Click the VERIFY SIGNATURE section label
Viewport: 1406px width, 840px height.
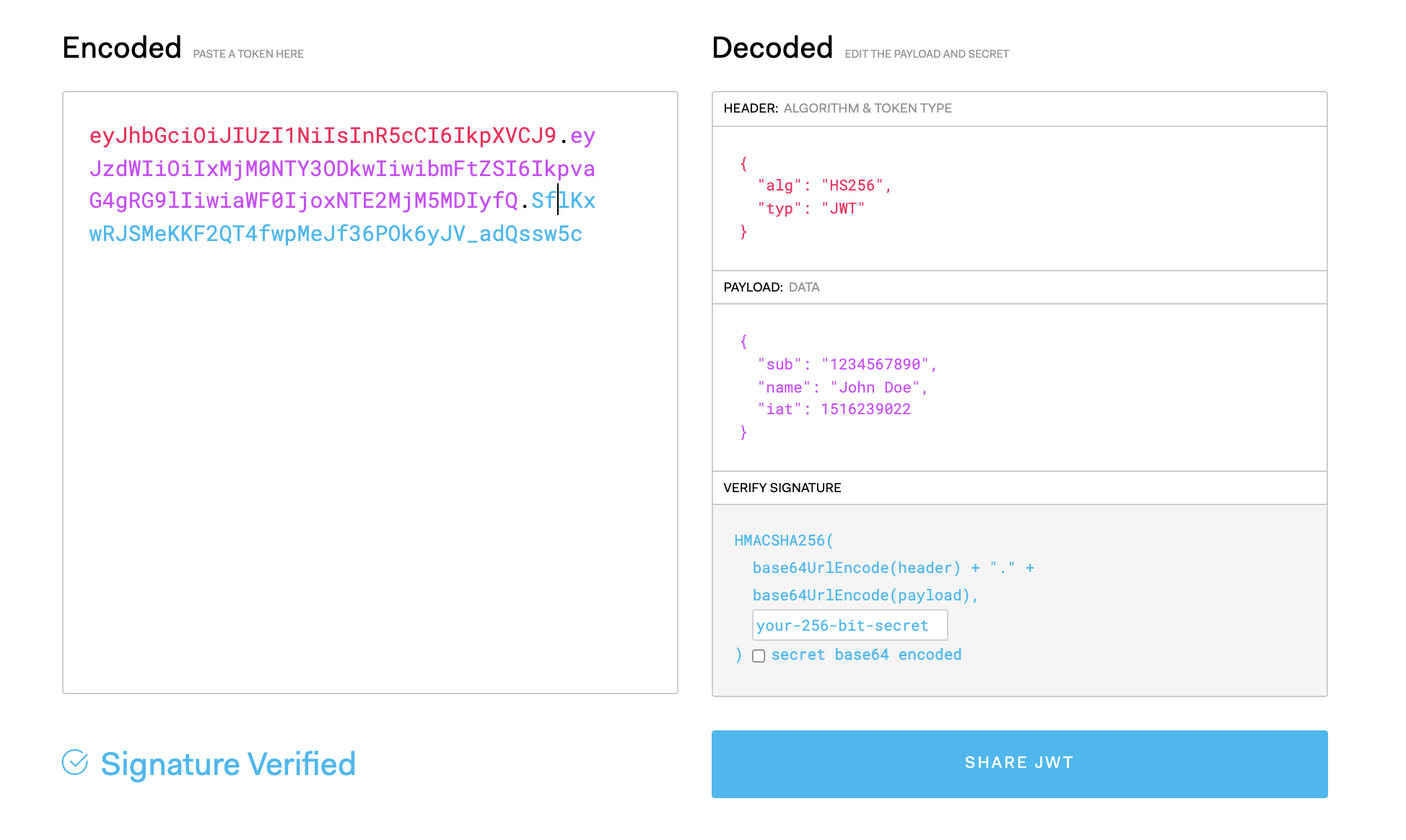pyautogui.click(x=782, y=488)
